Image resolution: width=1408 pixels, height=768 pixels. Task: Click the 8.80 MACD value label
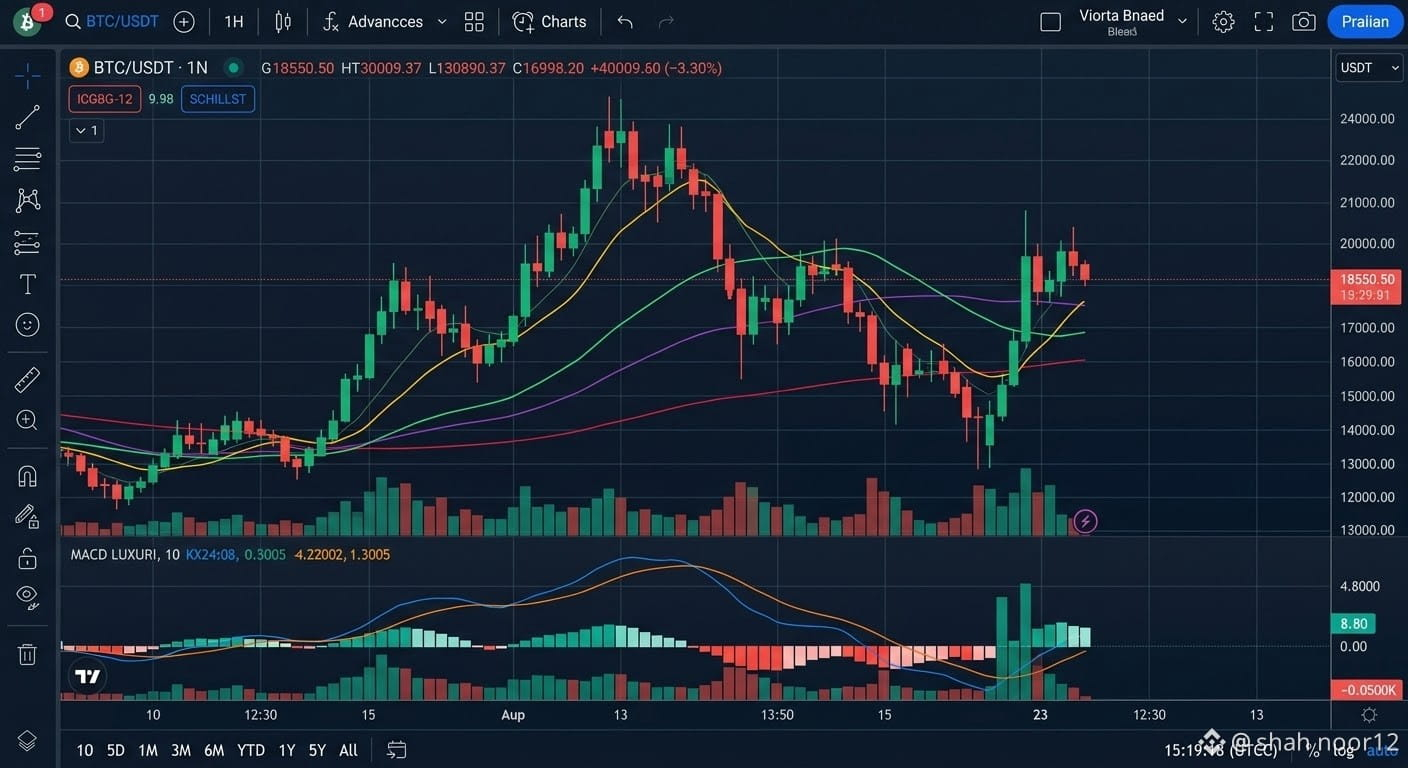point(1353,623)
